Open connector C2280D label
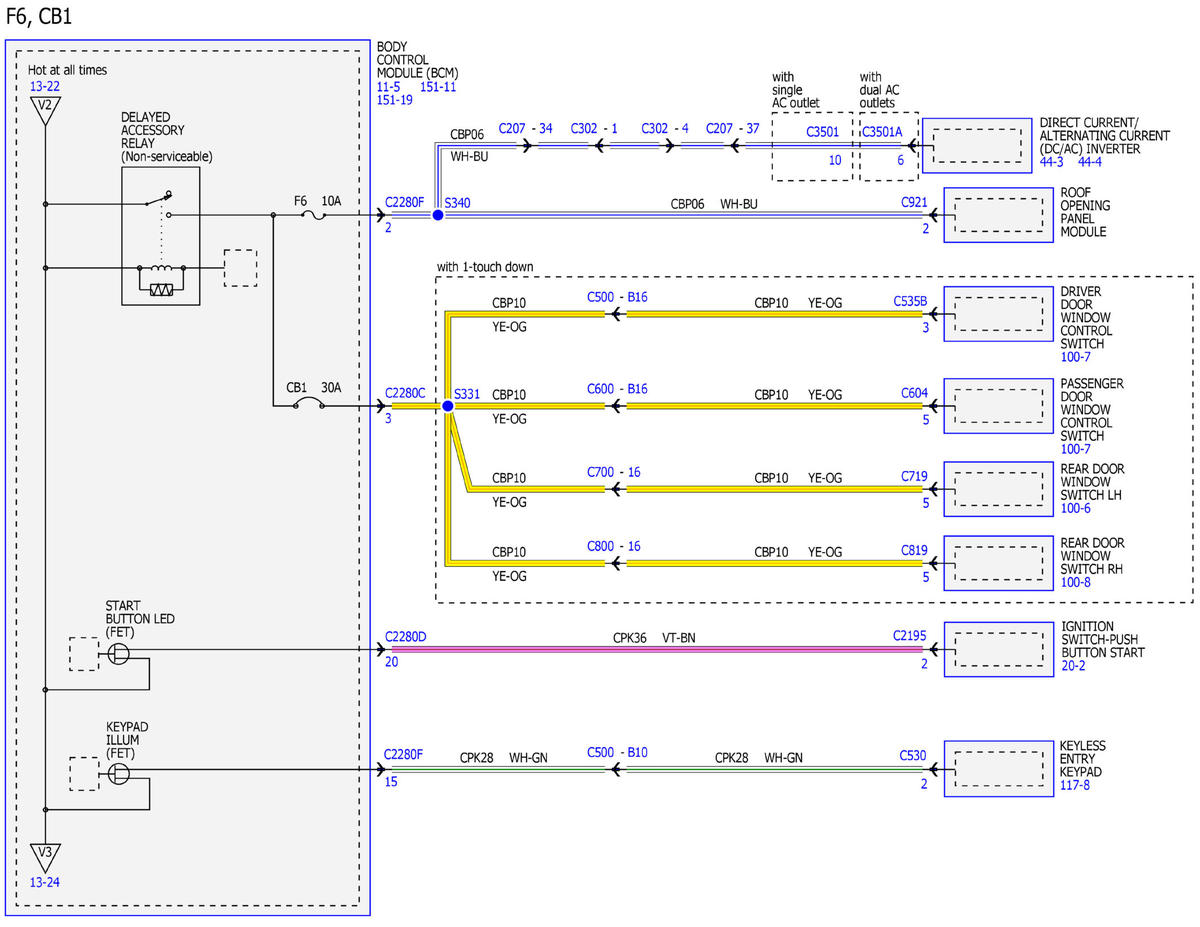The width and height of the screenshot is (1200, 927). 406,636
